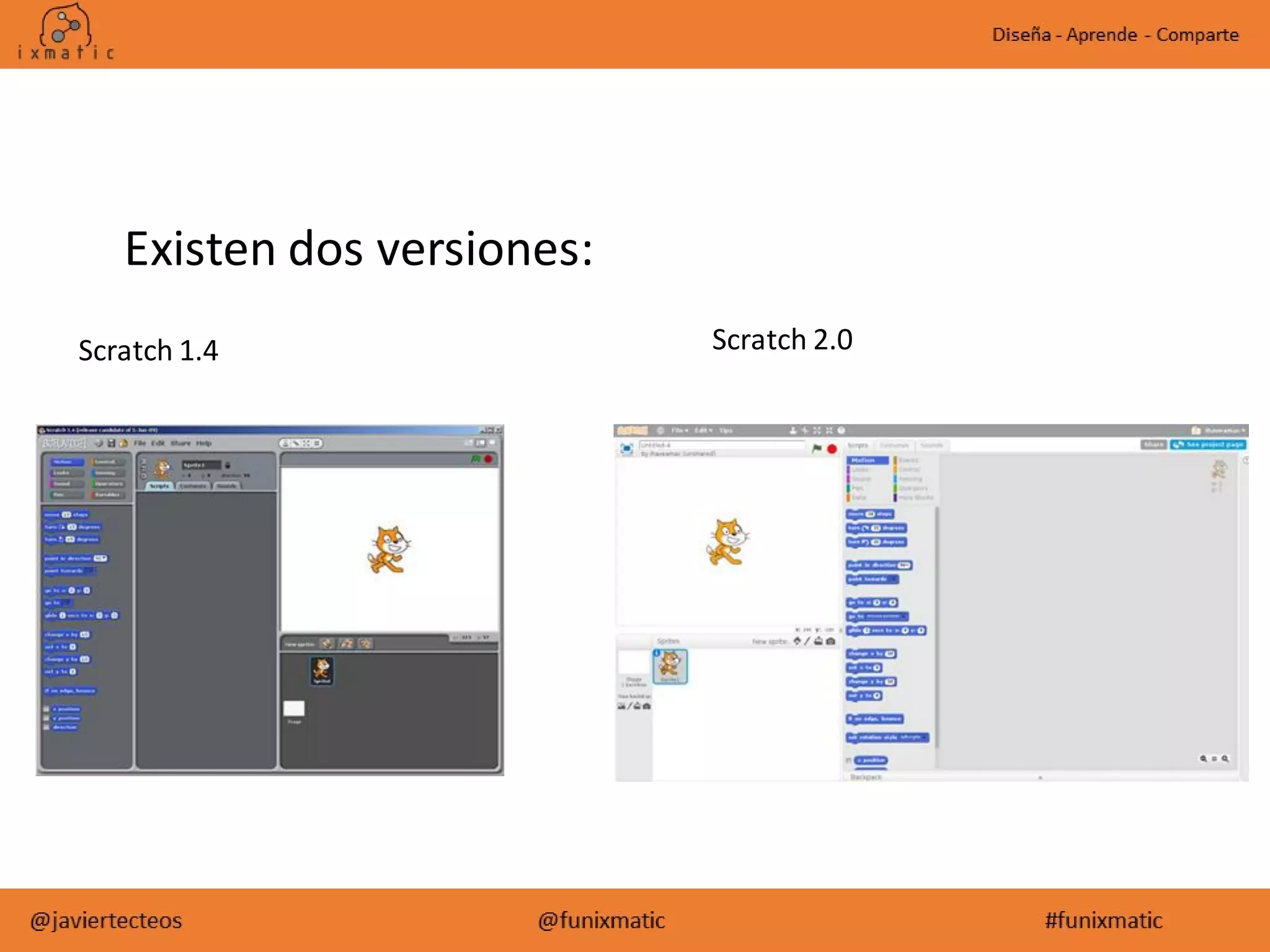Click red stop button in Scratch 2.0
The image size is (1270, 952).
[x=832, y=449]
